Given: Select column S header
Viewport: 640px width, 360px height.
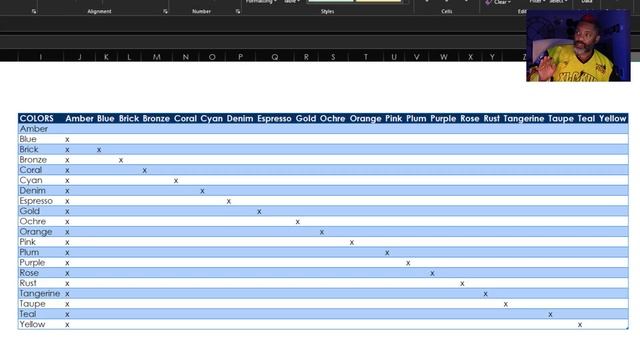Looking at the screenshot, I should 333,57.
